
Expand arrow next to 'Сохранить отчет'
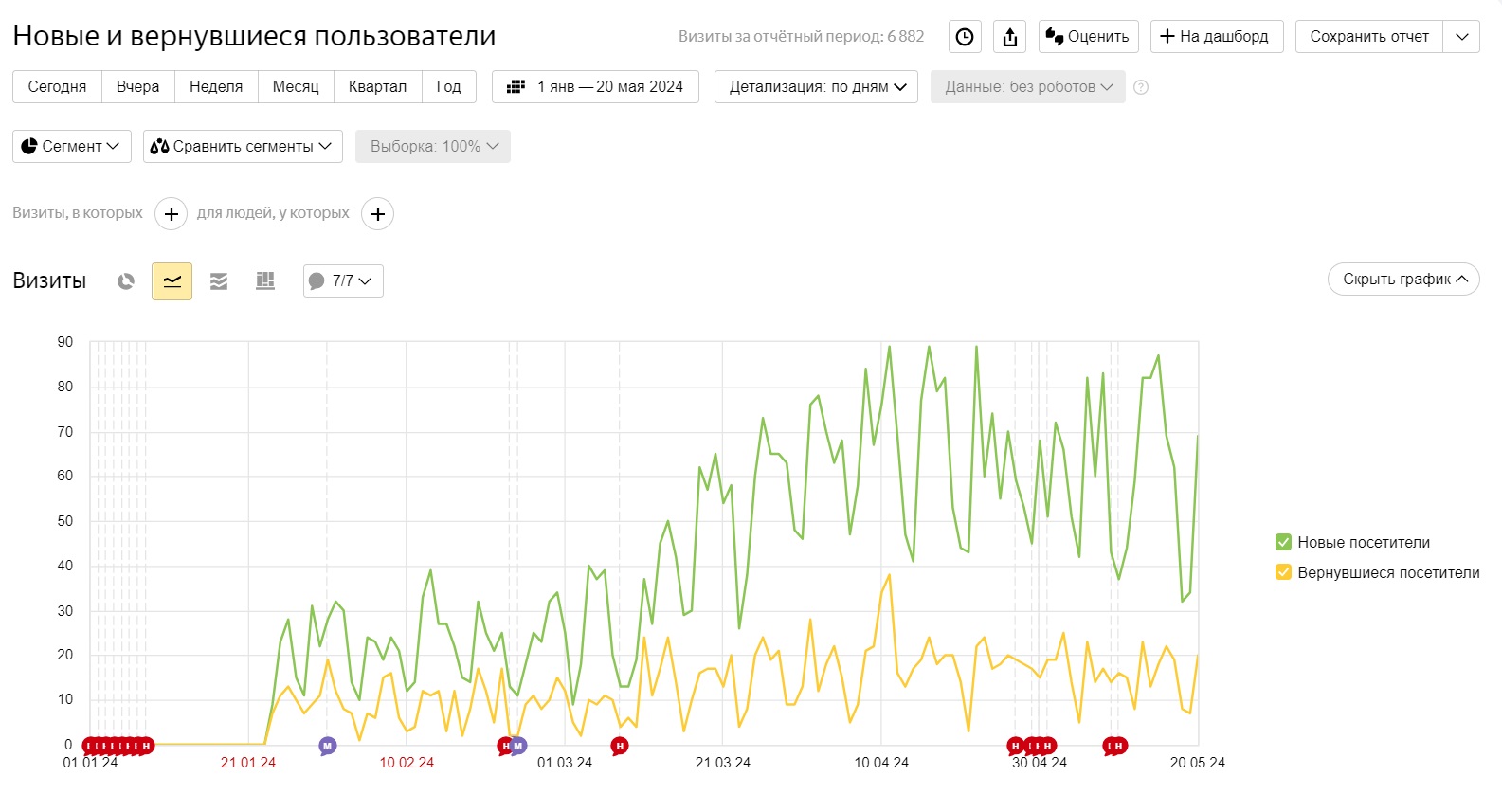click(1461, 37)
